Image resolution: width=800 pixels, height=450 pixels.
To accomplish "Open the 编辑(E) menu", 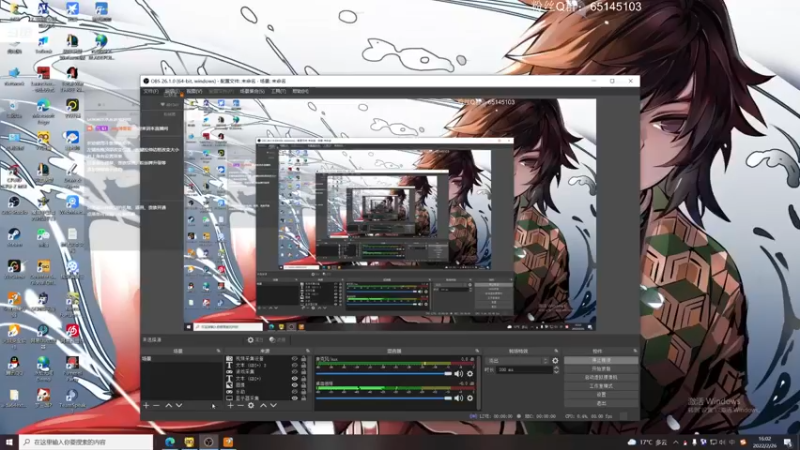I will [172, 91].
